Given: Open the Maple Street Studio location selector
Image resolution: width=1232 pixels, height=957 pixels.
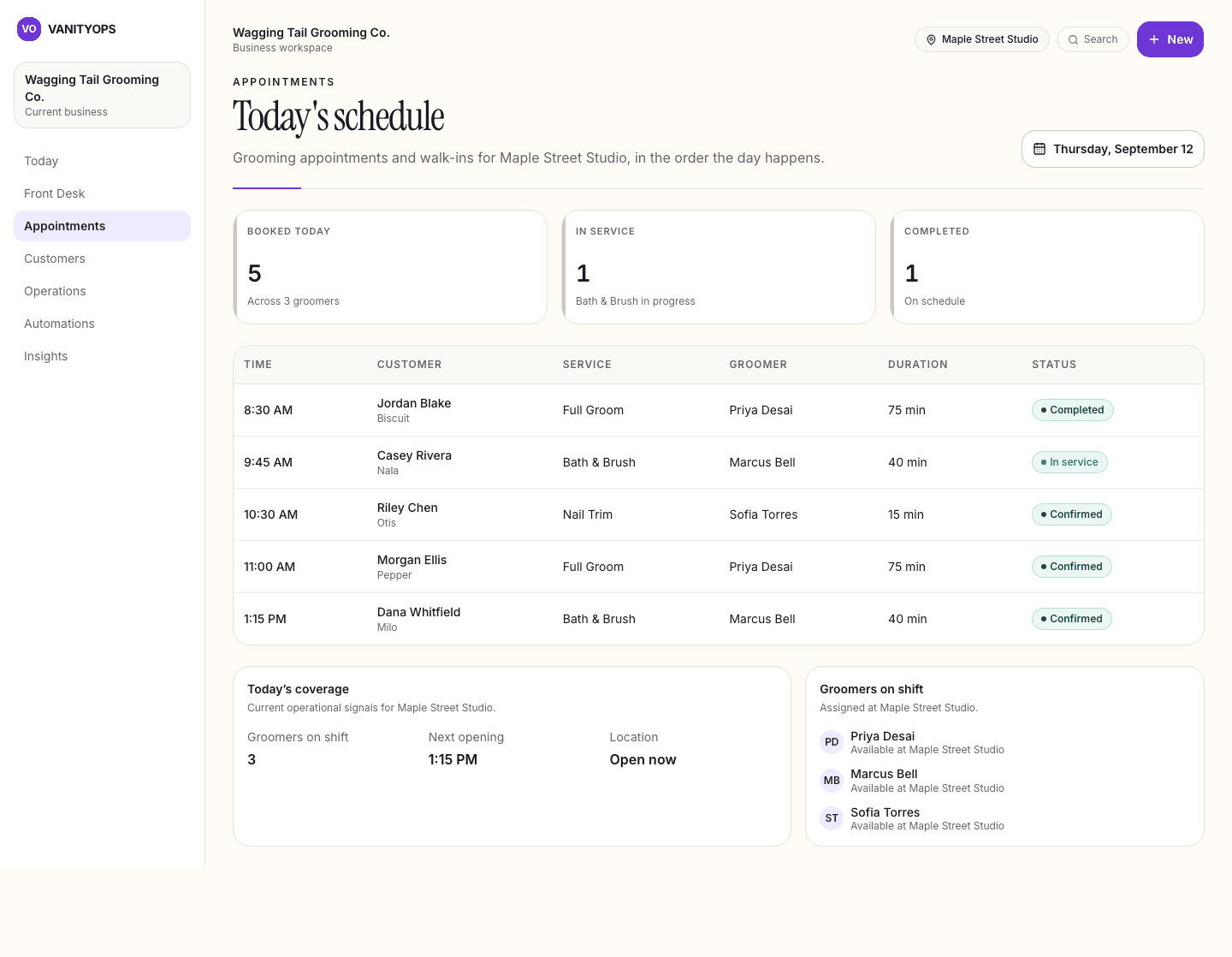Looking at the screenshot, I should click(982, 39).
